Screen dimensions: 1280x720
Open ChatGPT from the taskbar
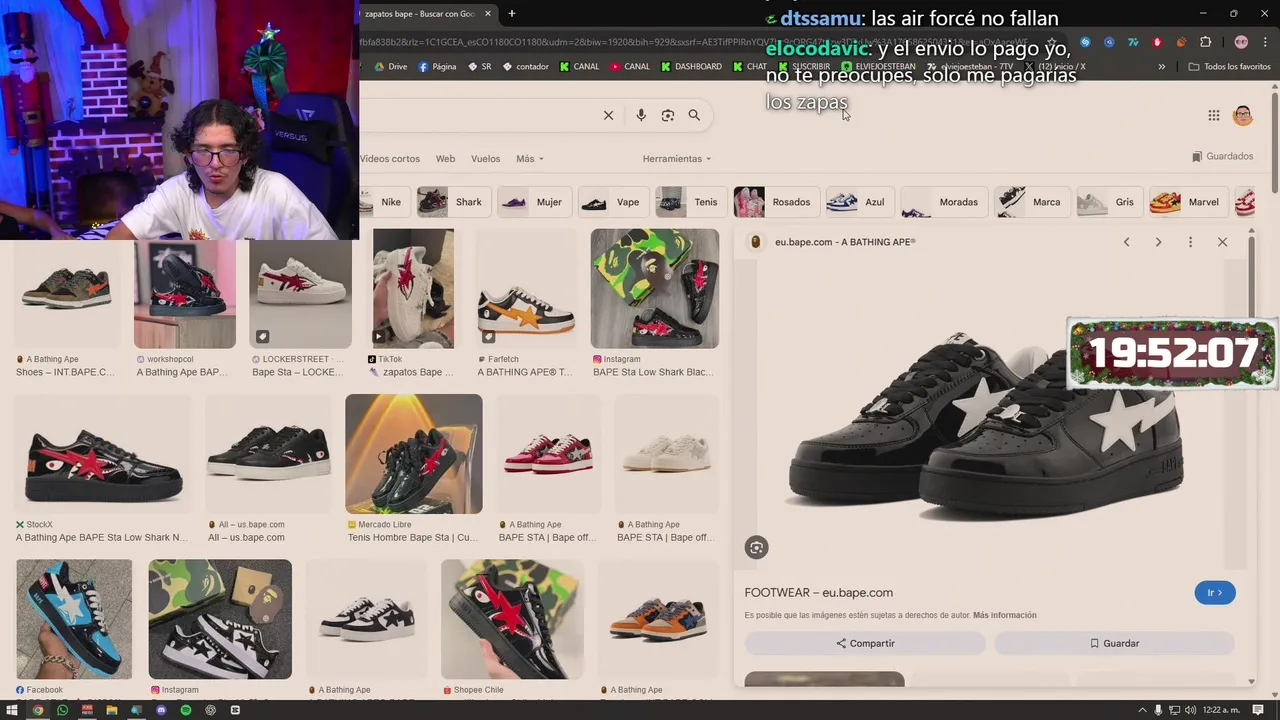point(210,710)
